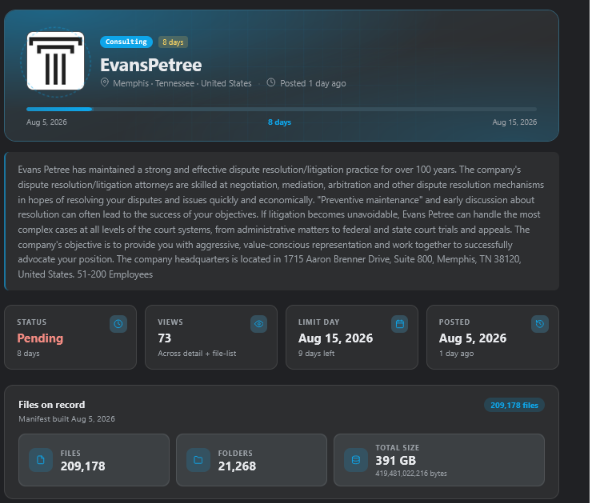Click the database icon in Total Size tile
Viewport: 590px width, 503px height.
[x=356, y=460]
